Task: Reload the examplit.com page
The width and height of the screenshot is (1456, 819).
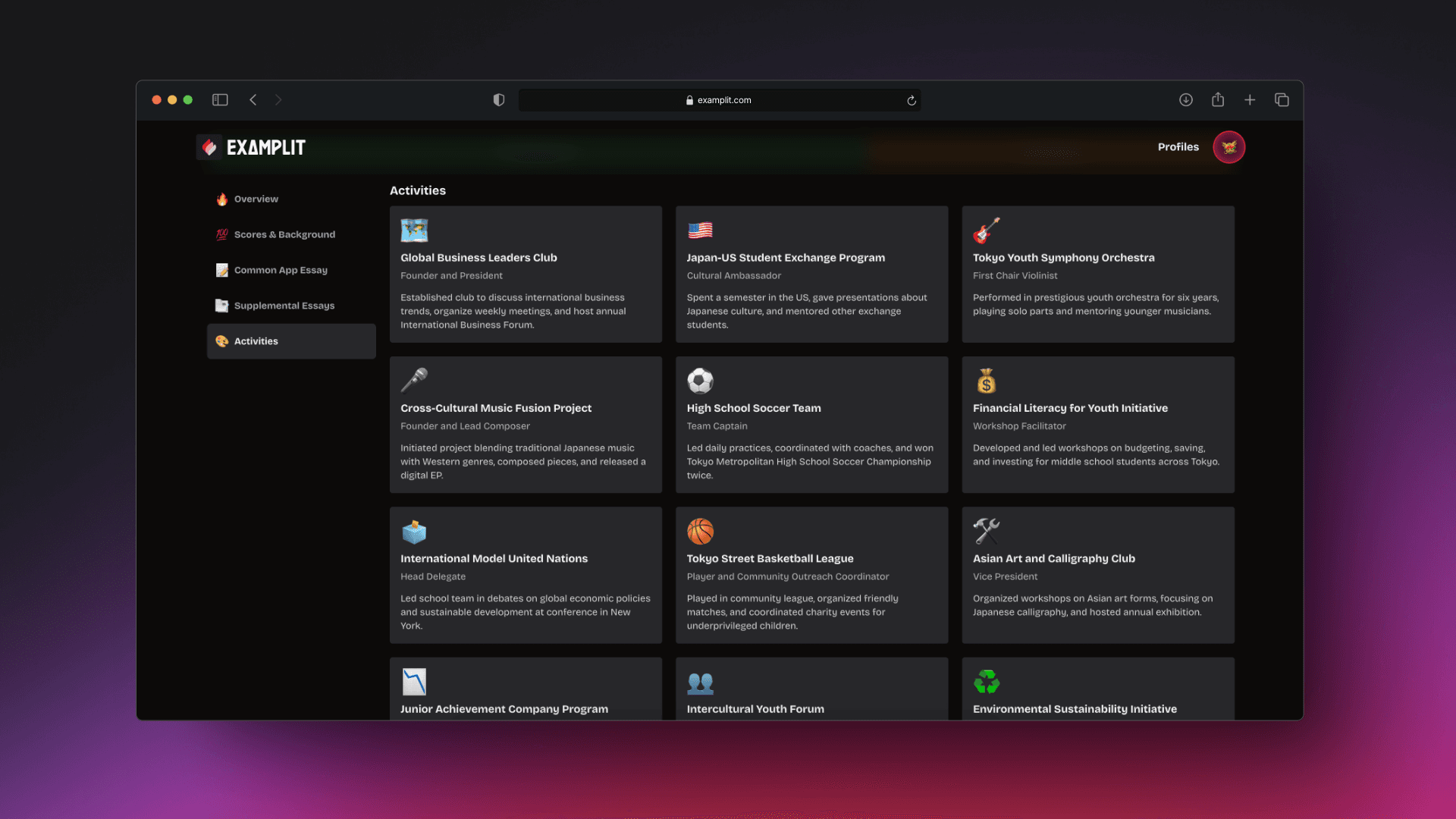Action: [x=911, y=99]
